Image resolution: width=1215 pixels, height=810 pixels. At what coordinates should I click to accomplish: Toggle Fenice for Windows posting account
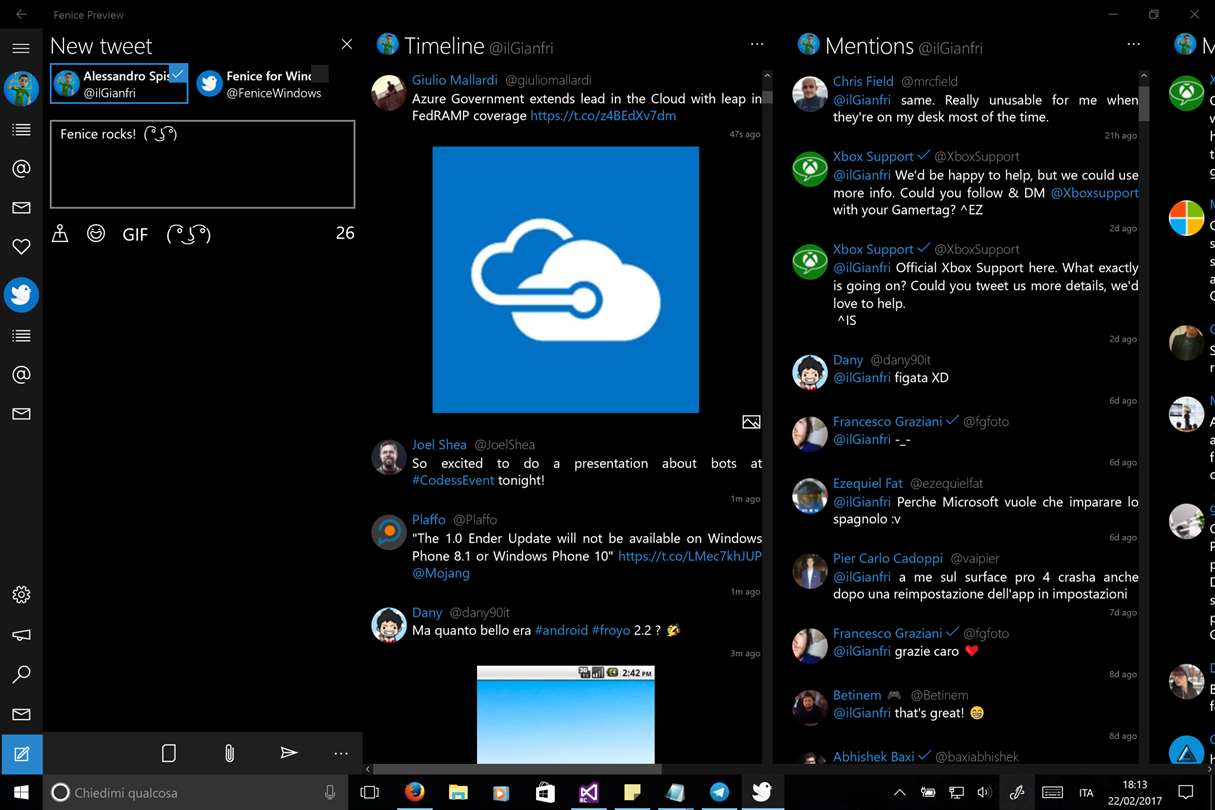click(x=262, y=84)
